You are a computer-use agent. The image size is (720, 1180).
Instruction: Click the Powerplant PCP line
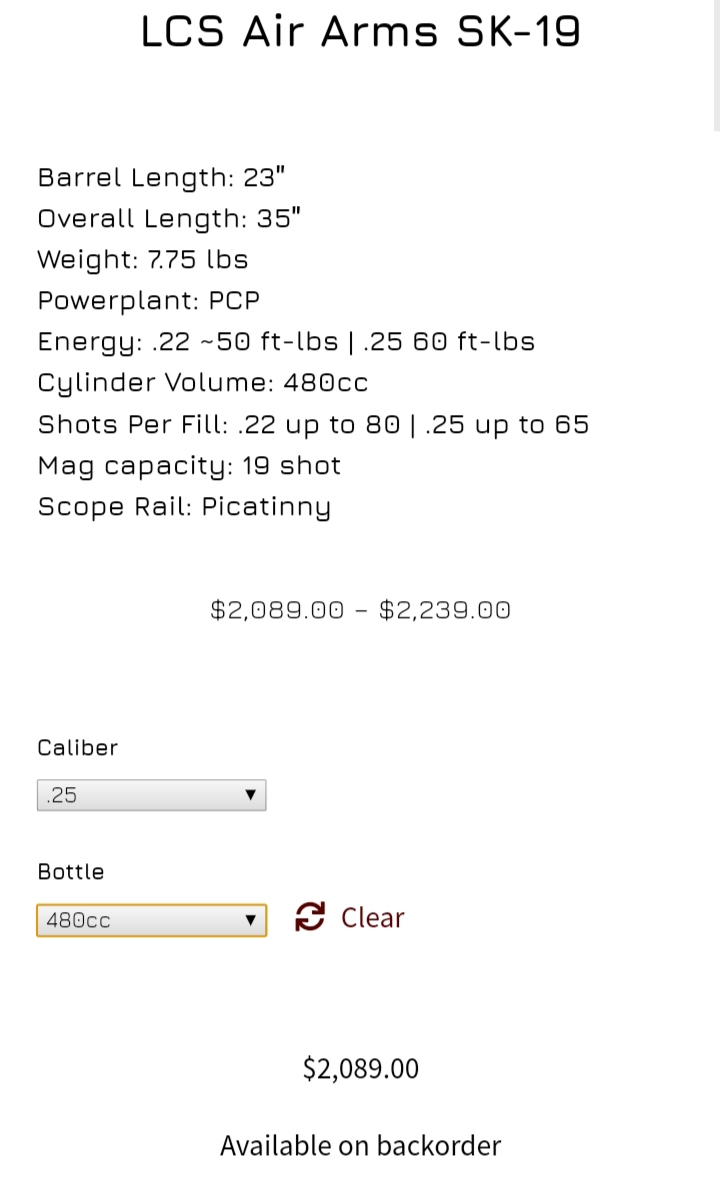[x=149, y=300]
